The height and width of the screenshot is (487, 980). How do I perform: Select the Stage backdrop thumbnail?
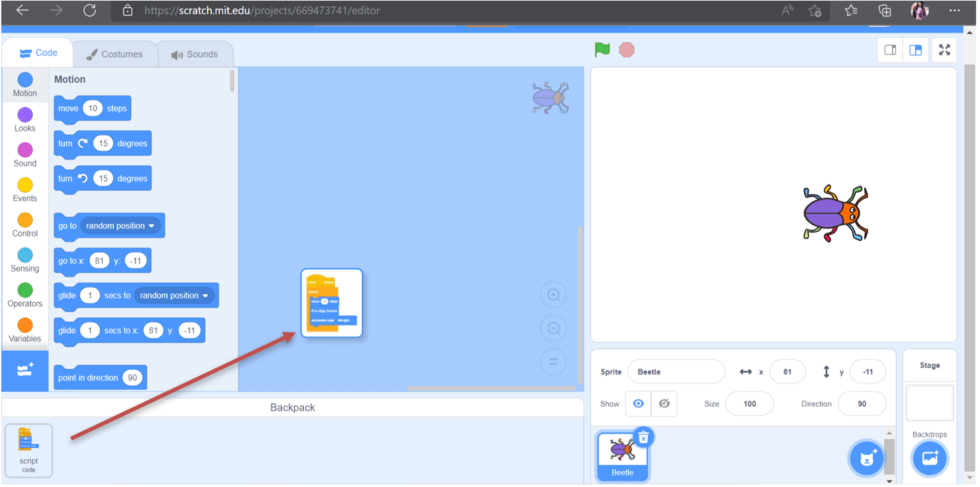pos(929,403)
